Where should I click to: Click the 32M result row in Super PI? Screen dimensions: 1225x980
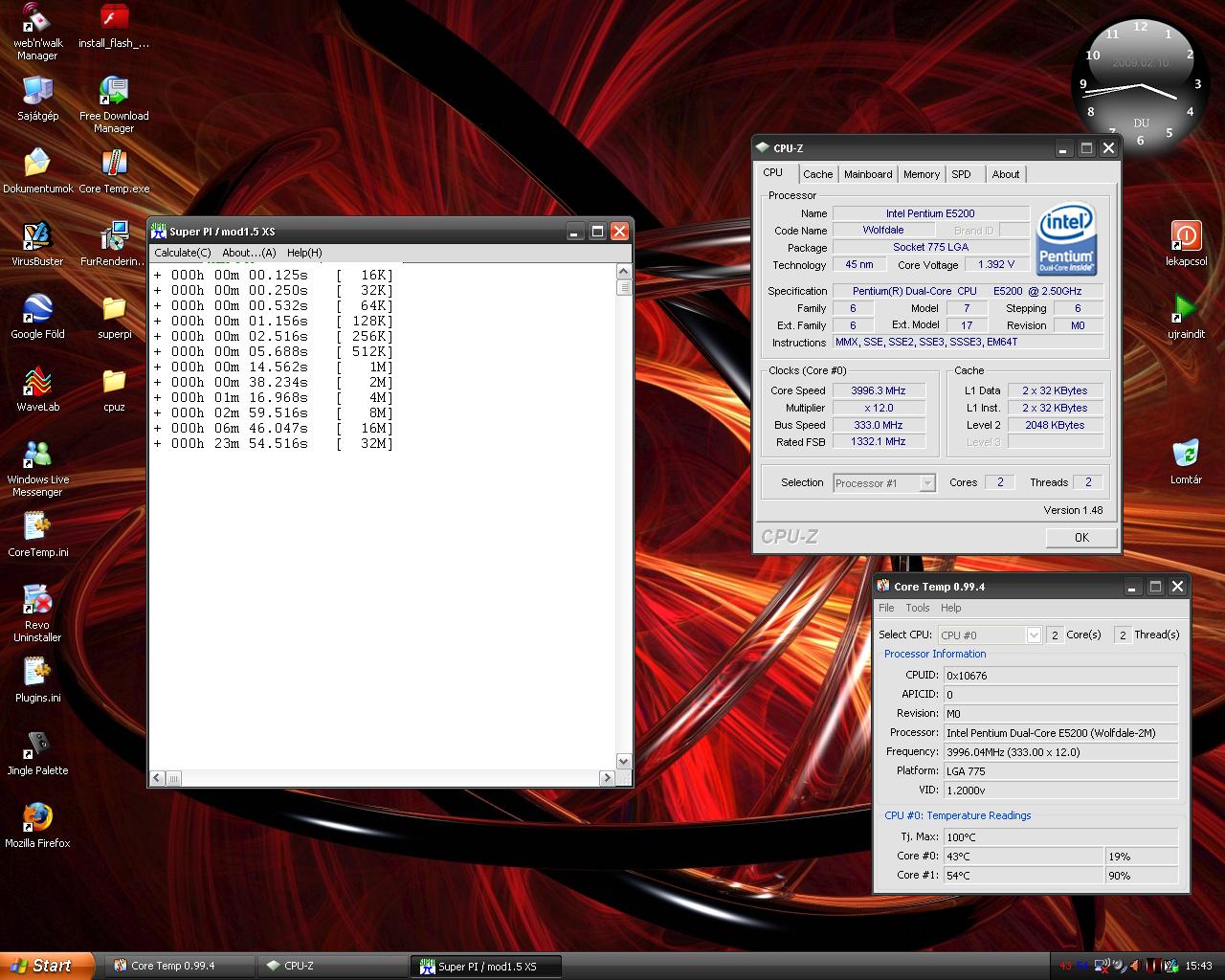tap(274, 444)
